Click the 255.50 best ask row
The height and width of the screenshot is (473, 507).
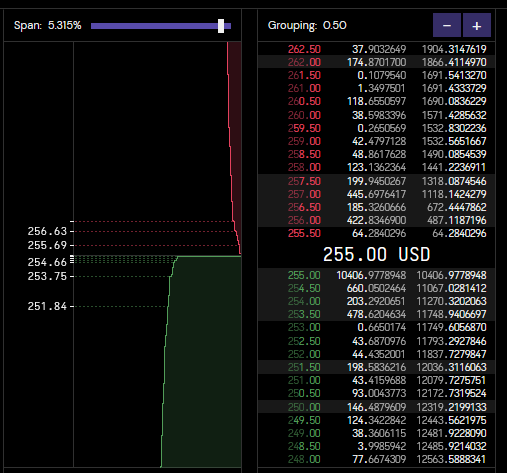point(376,233)
